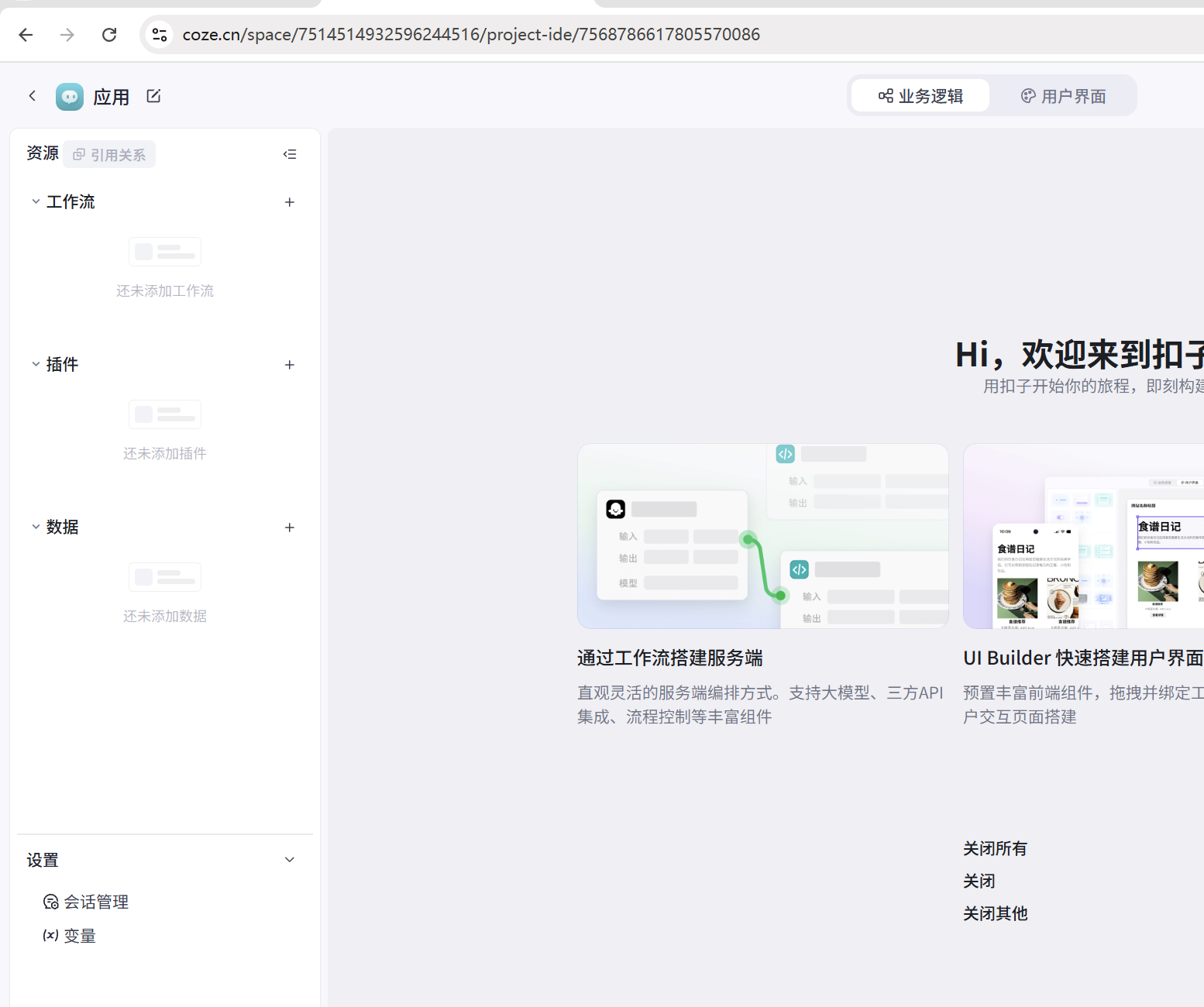Viewport: 1204px width, 1007px height.
Task: Click the 关闭所有 option
Action: tap(994, 848)
